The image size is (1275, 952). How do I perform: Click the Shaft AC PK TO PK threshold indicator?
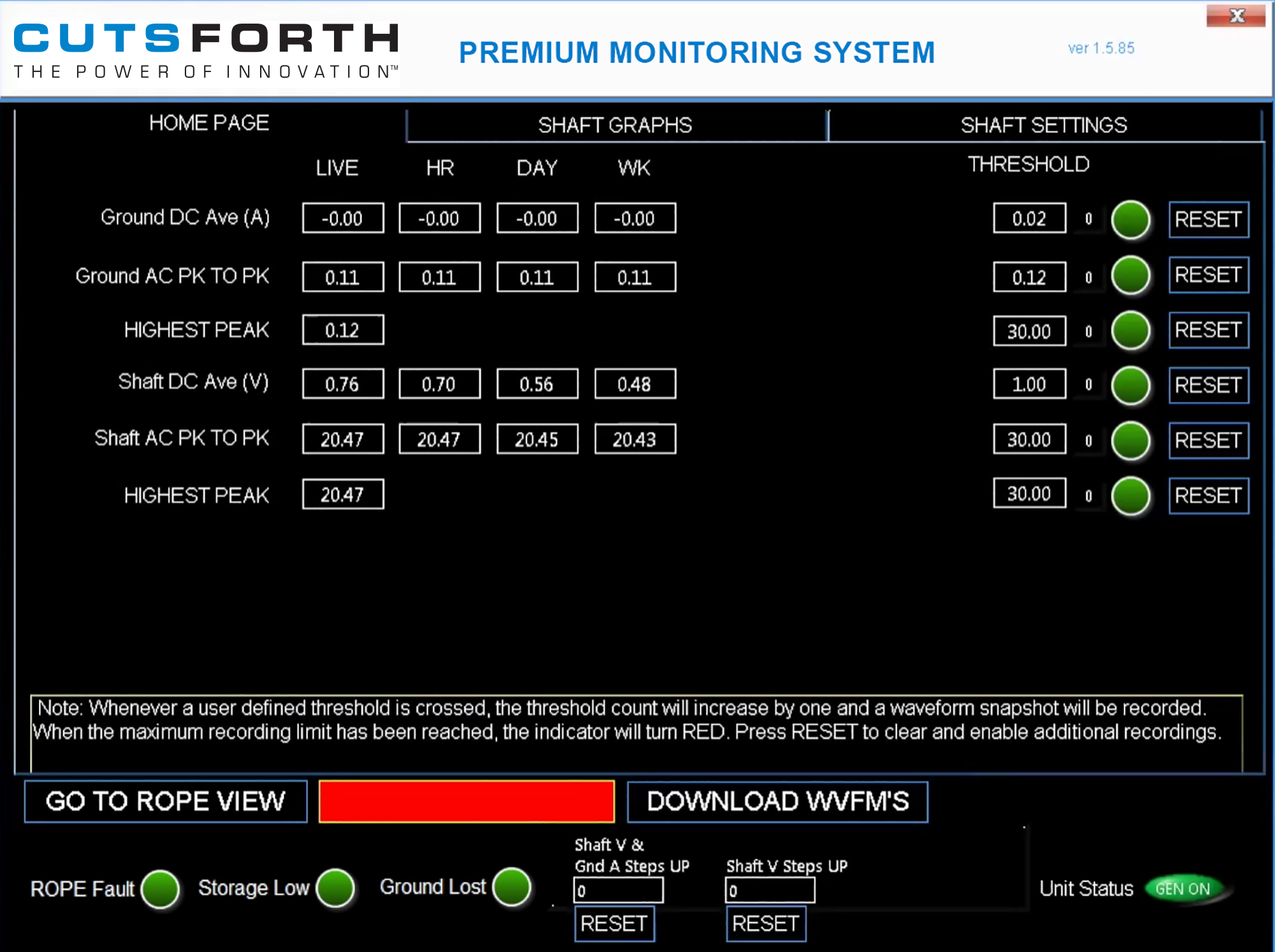(x=1130, y=441)
